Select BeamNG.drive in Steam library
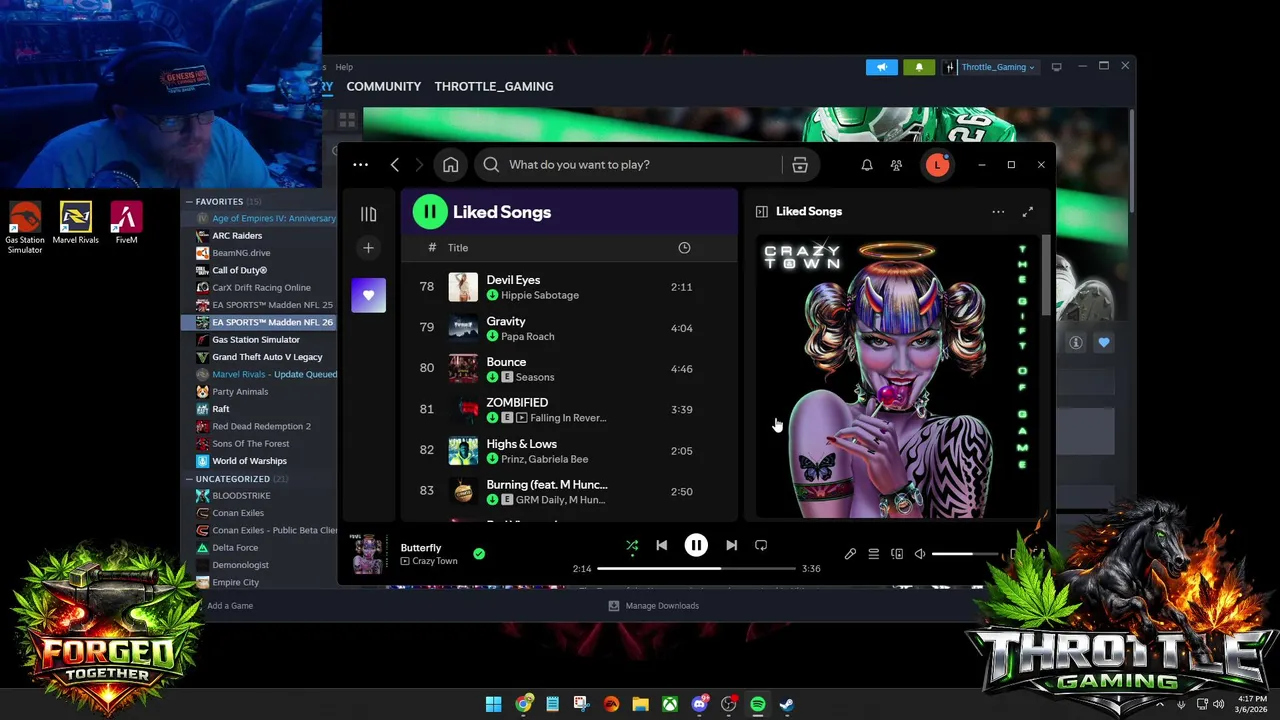Image resolution: width=1280 pixels, height=720 pixels. click(241, 253)
